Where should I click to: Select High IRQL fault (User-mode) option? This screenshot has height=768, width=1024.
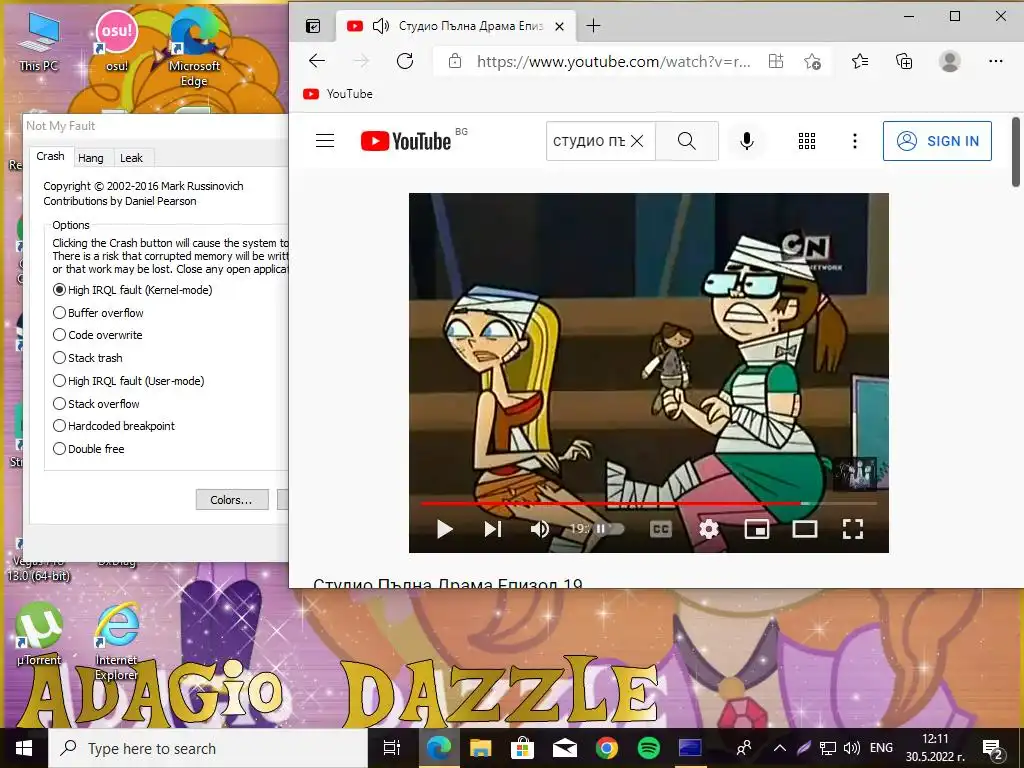pos(129,381)
